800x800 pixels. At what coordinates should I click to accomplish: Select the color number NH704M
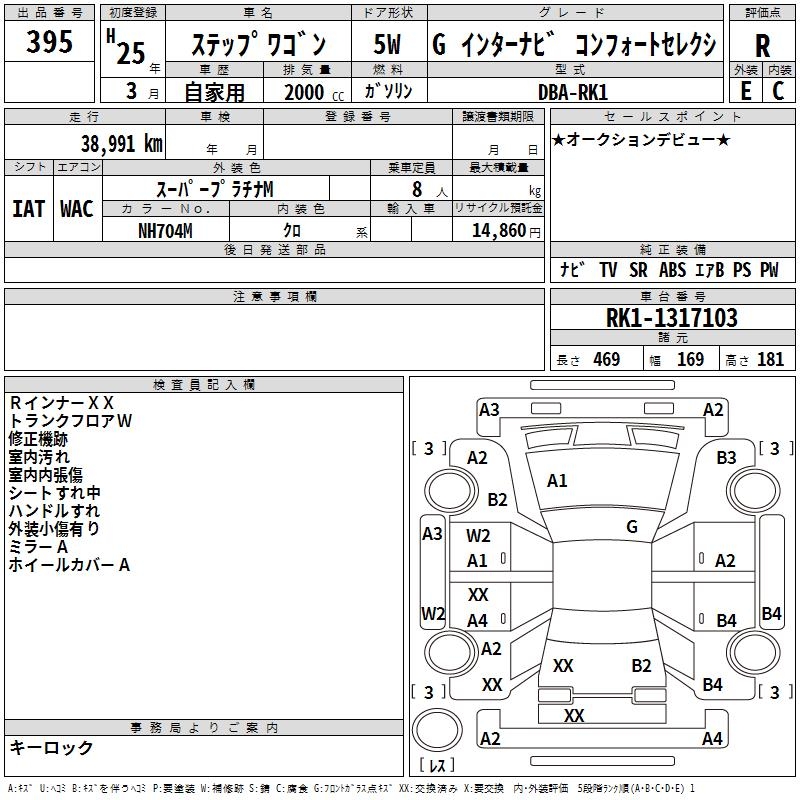[166, 229]
